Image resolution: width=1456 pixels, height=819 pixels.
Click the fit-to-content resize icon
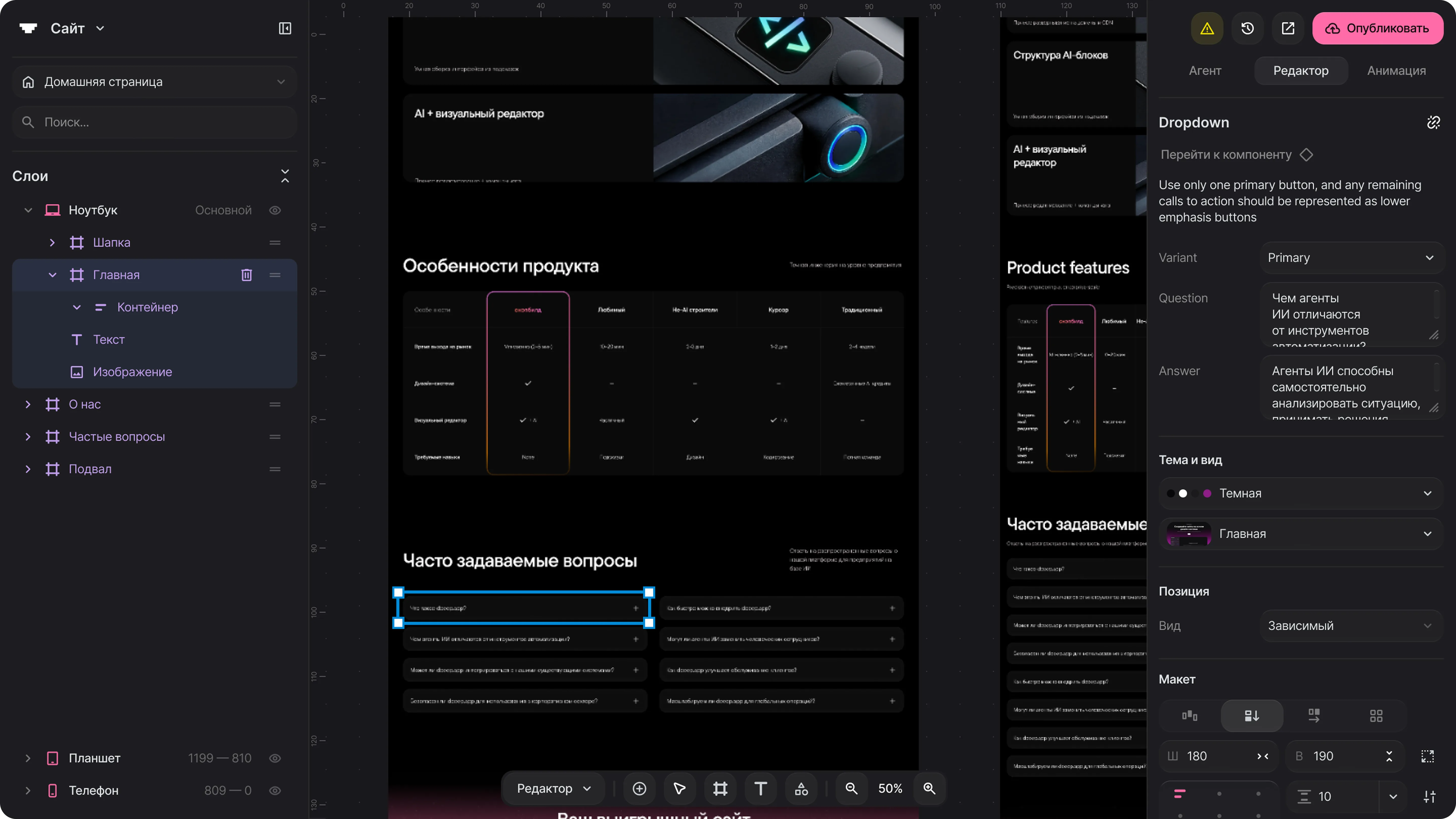click(1428, 756)
